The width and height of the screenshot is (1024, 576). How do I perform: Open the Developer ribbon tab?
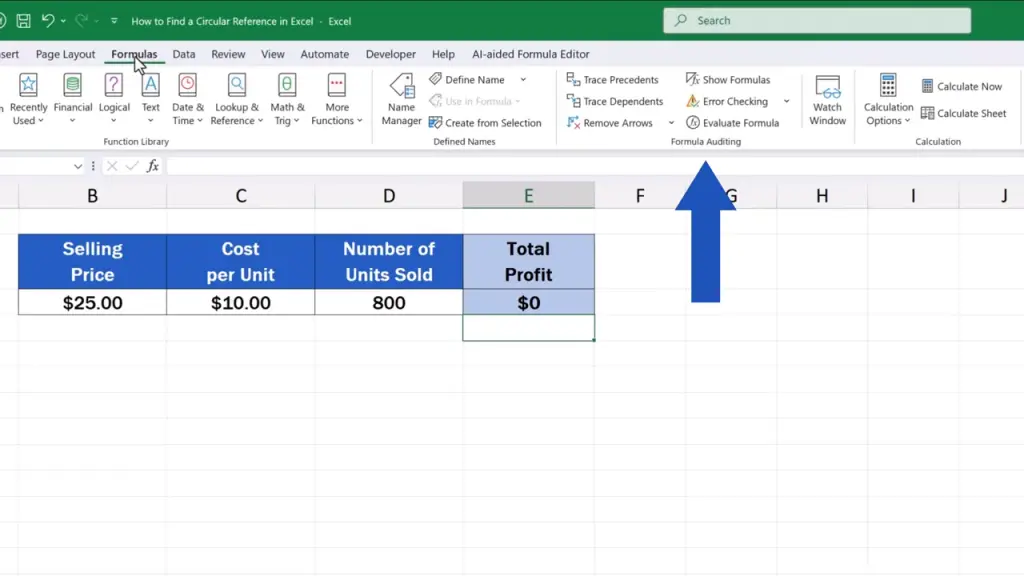click(390, 54)
